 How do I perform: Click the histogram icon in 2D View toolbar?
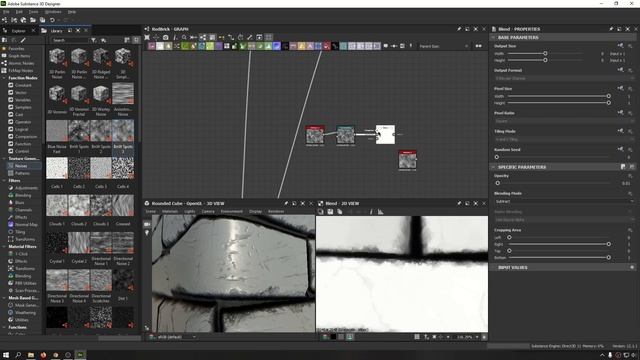click(x=380, y=212)
